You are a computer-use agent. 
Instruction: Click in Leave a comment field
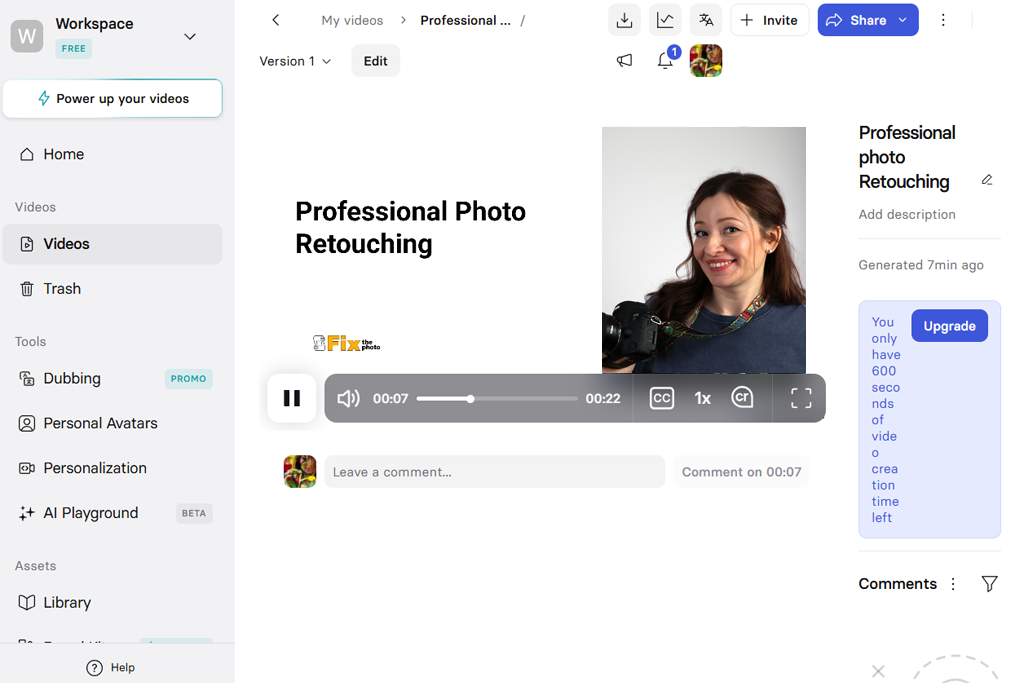click(x=494, y=472)
